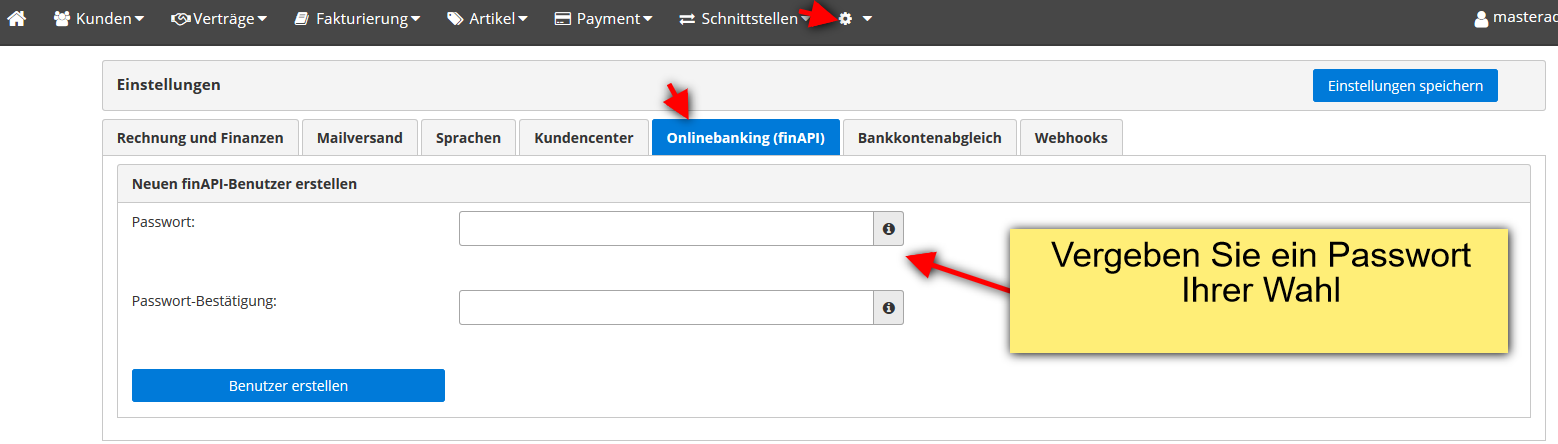Open the Mailversand tab

click(359, 138)
